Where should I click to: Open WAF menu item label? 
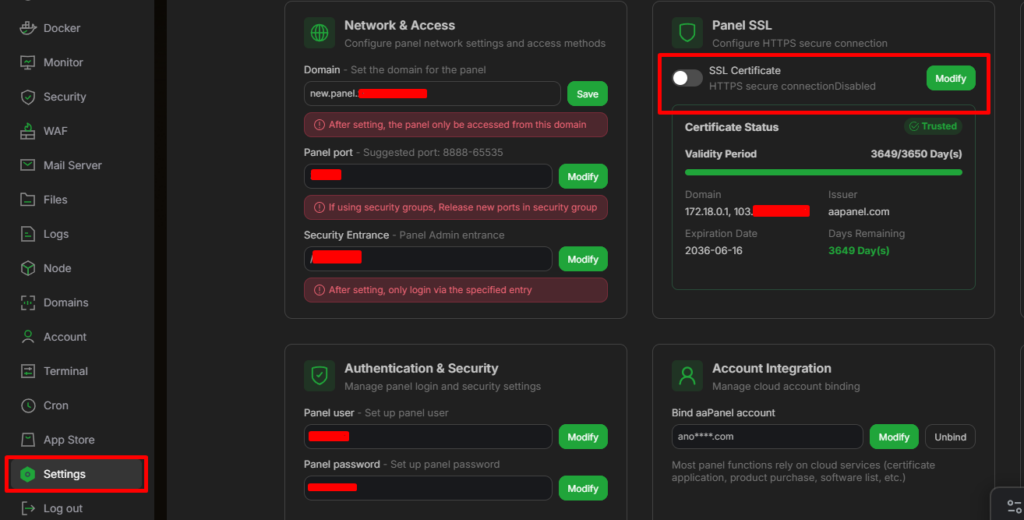pos(56,131)
